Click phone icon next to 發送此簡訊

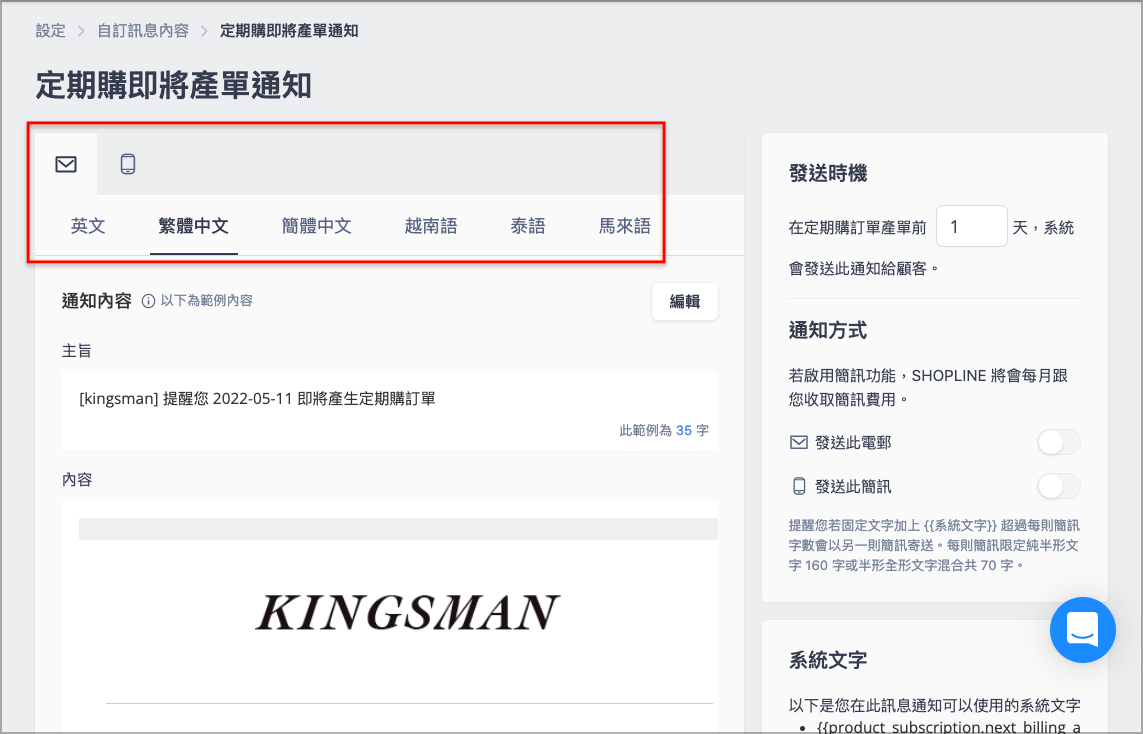(x=799, y=486)
